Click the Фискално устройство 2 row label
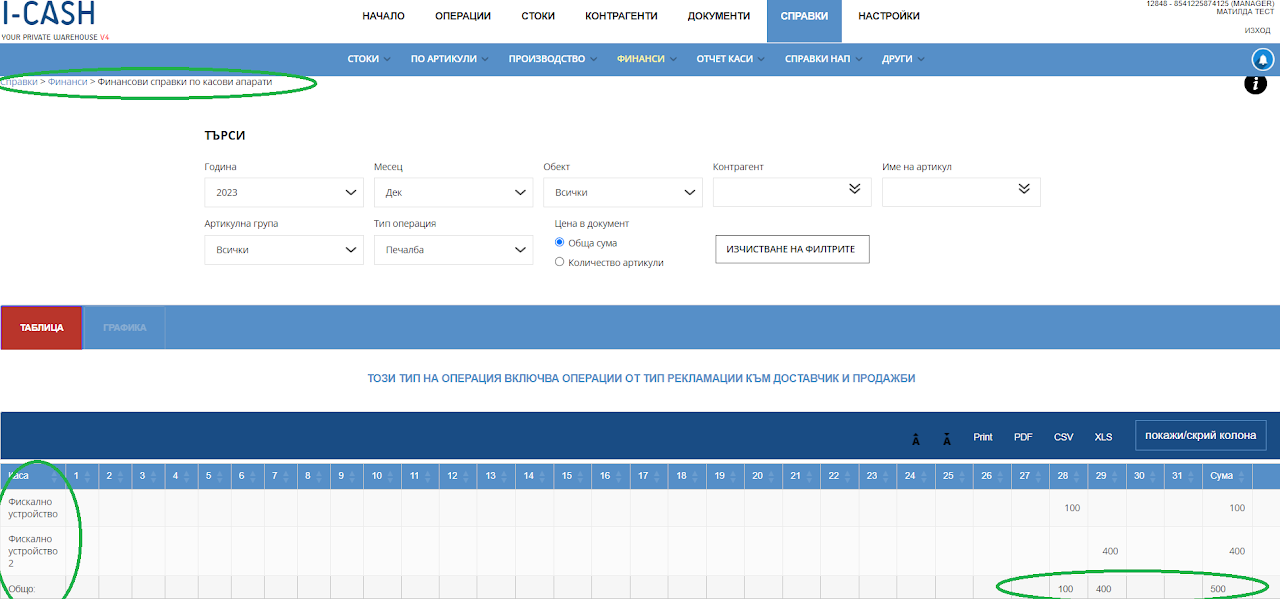Image resolution: width=1280 pixels, height=599 pixels. click(x=33, y=551)
